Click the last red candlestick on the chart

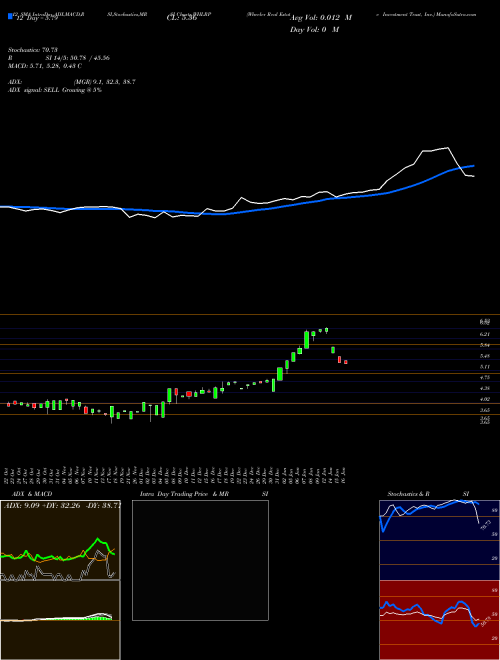pos(346,362)
